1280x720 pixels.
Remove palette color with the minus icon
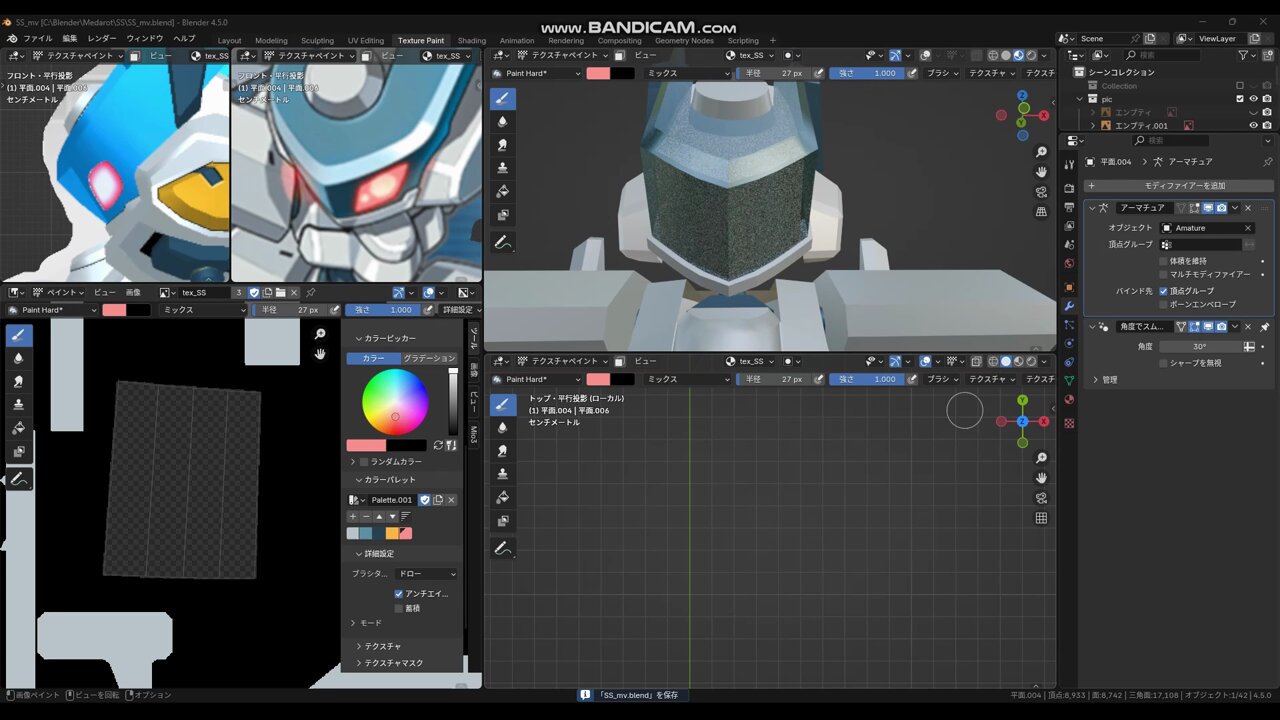coord(365,516)
